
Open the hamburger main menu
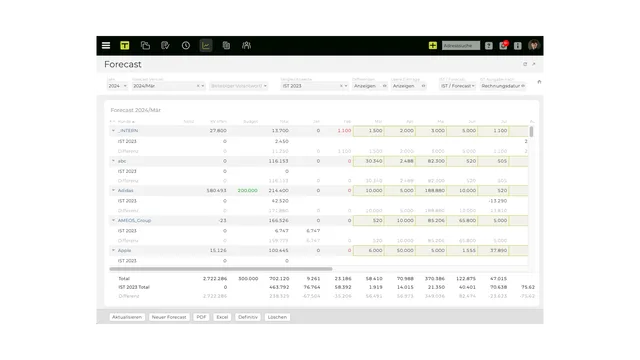click(x=106, y=45)
